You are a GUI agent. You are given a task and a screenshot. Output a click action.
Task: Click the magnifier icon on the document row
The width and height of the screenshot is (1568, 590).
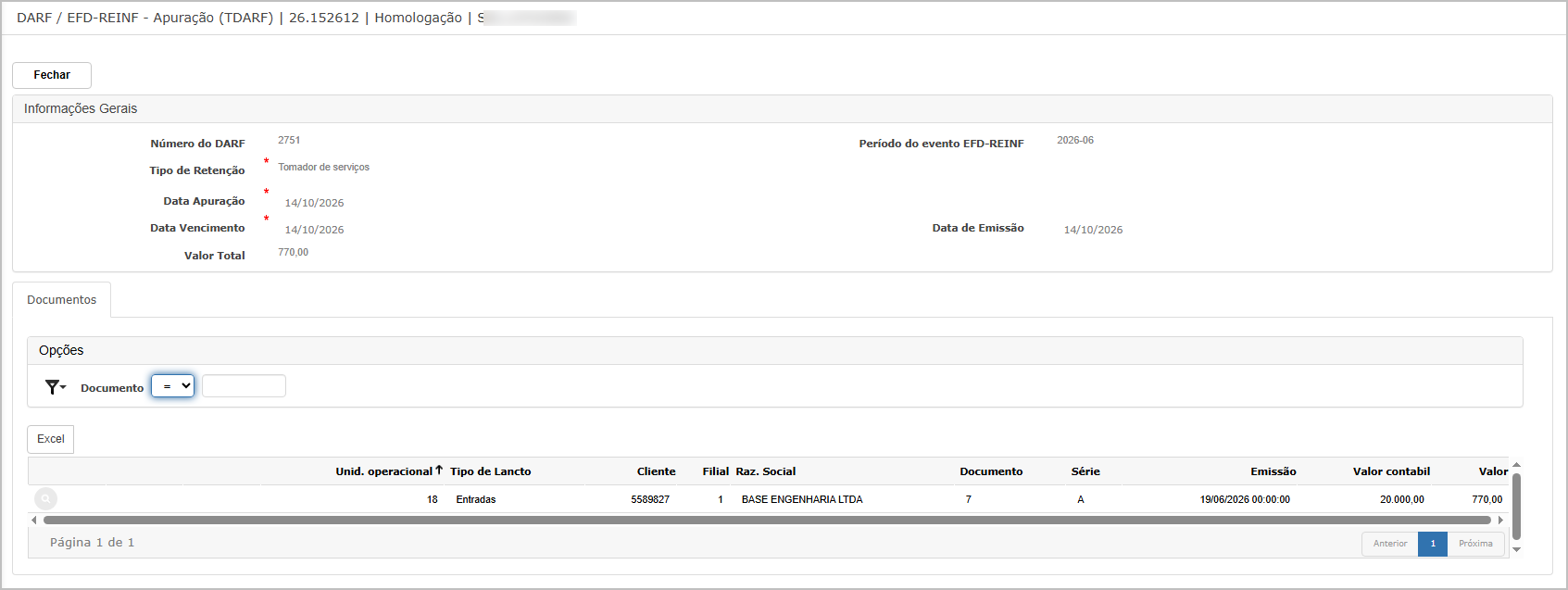tap(45, 499)
